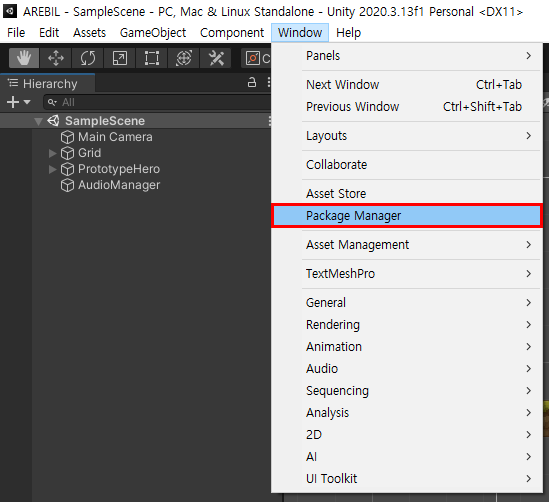Close the open Window menu
Viewport: 549px width, 502px height.
[300, 33]
